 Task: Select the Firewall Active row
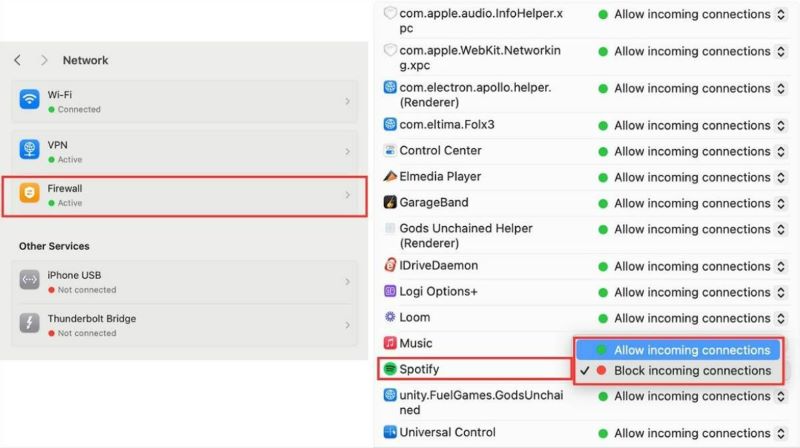tap(184, 196)
